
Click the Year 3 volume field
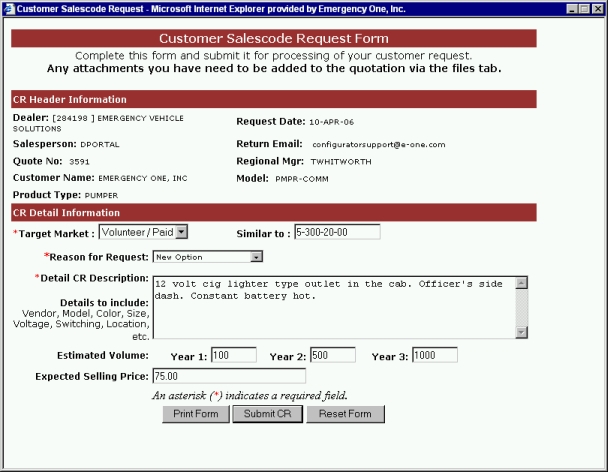[435, 355]
